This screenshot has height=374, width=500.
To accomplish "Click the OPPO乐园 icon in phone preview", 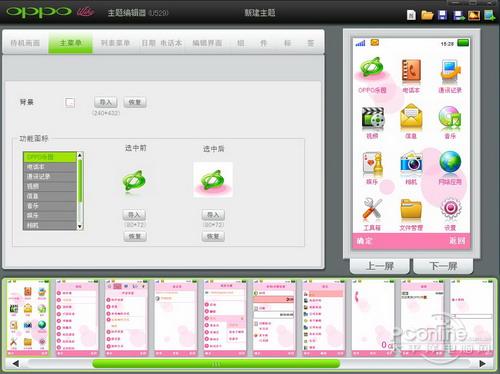I will pyautogui.click(x=372, y=69).
